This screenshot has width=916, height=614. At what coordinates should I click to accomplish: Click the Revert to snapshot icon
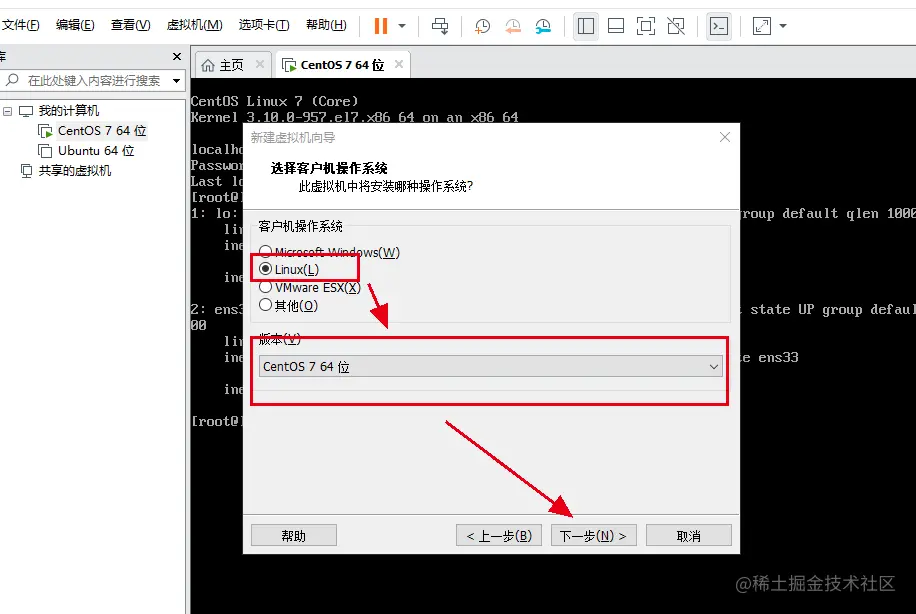coord(513,26)
